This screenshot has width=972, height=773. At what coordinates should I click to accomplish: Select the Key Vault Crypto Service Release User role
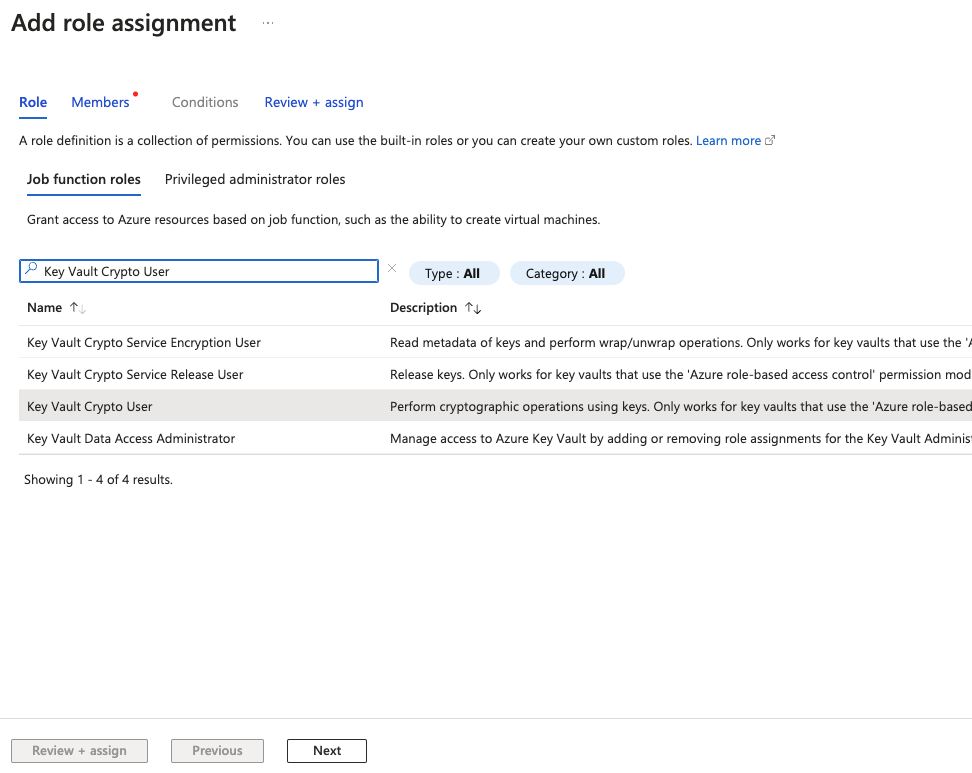click(135, 374)
